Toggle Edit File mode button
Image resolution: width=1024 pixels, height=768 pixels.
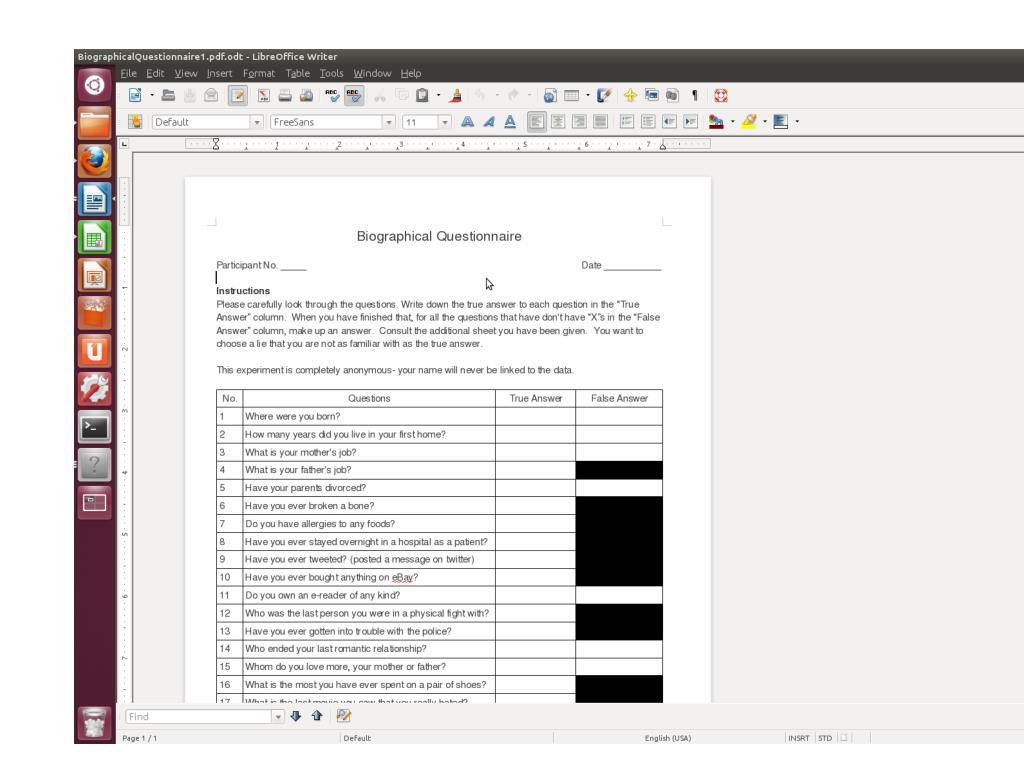pyautogui.click(x=238, y=96)
